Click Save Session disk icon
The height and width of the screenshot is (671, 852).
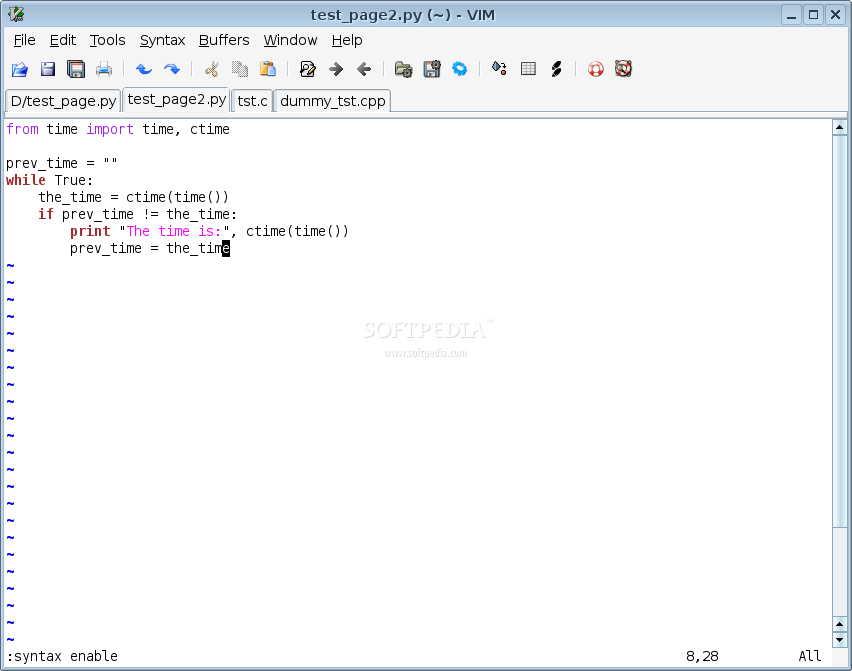click(432, 69)
